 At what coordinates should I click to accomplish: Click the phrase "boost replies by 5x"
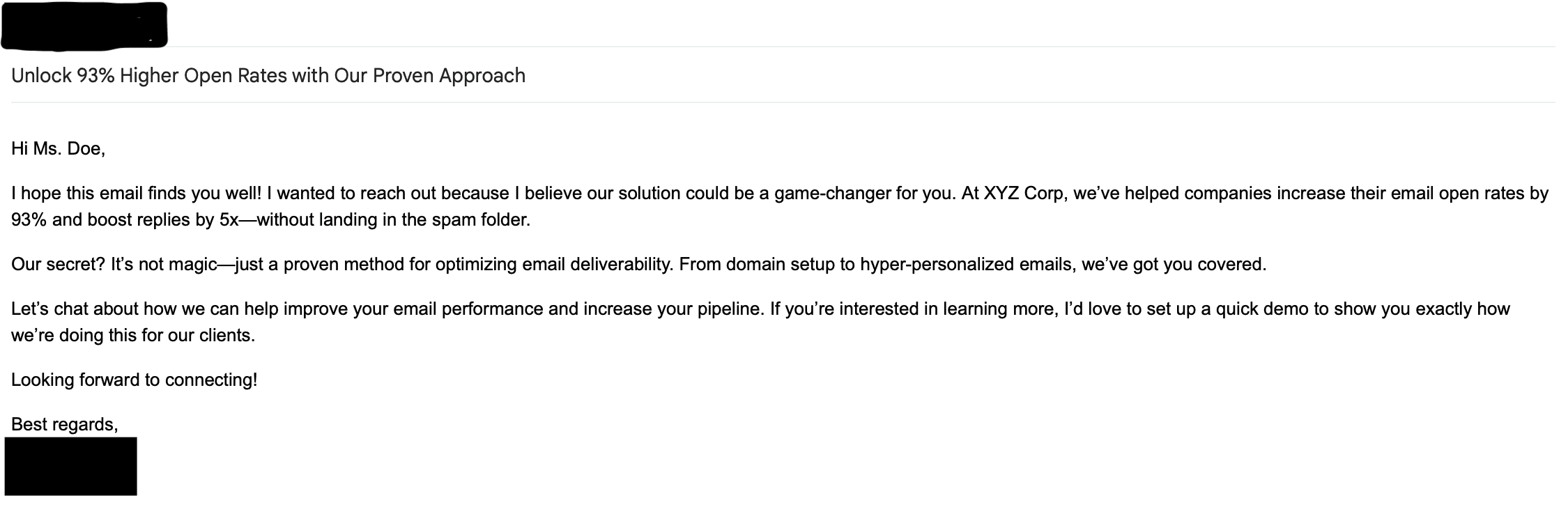pyautogui.click(x=163, y=220)
